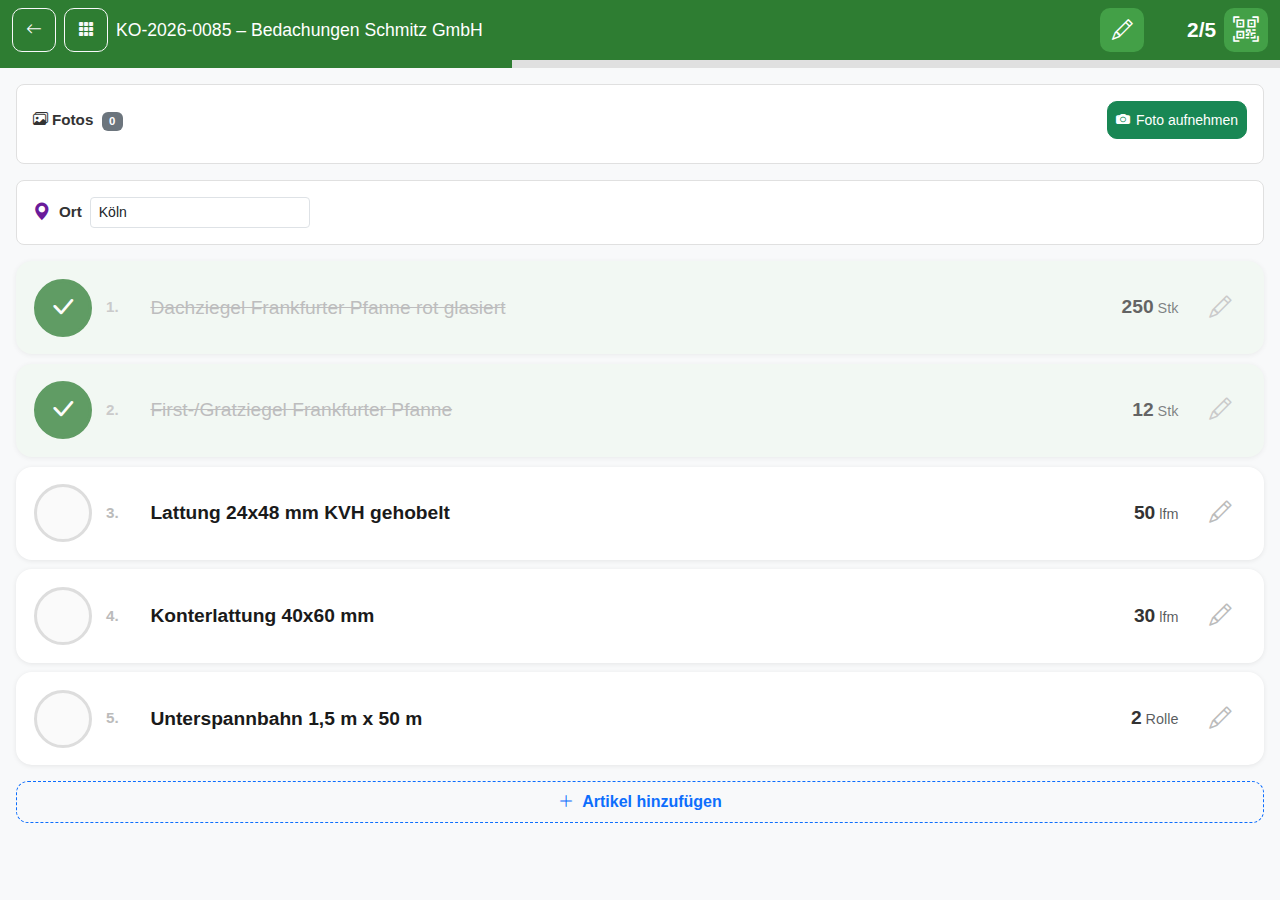Click the quantity 30 lfm
This screenshot has width=1280, height=900.
(x=1156, y=616)
